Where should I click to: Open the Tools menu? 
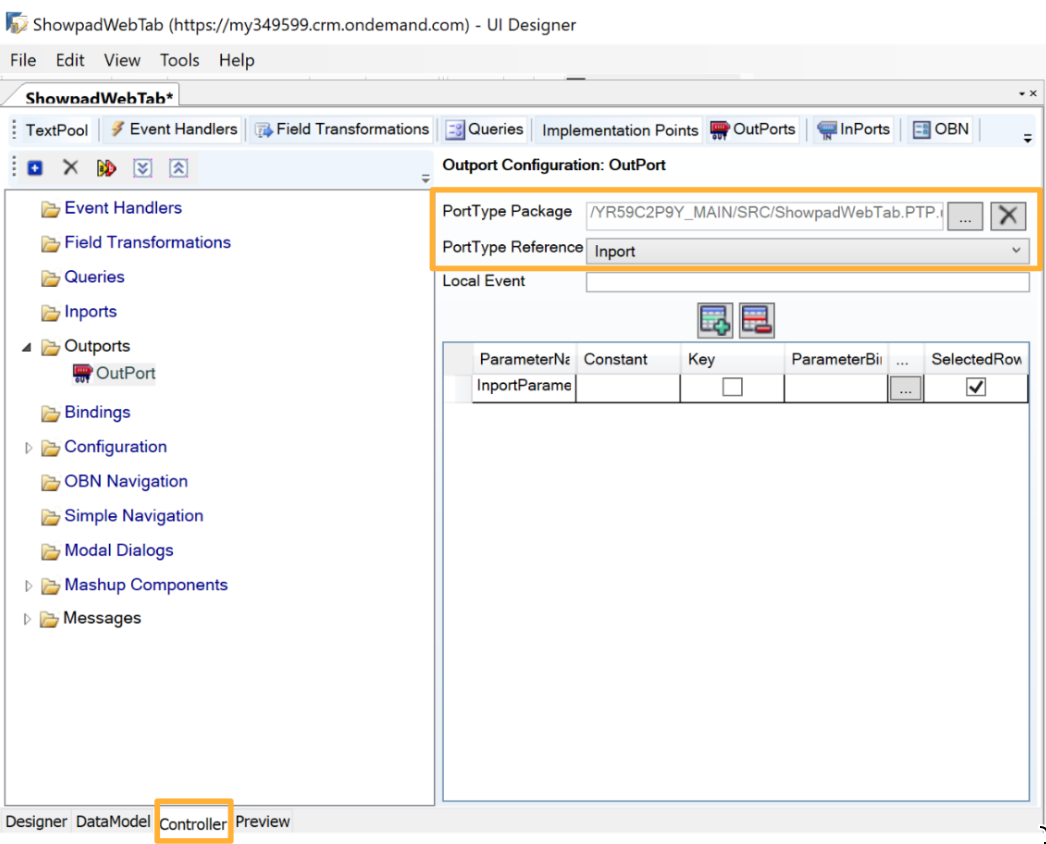(x=179, y=60)
